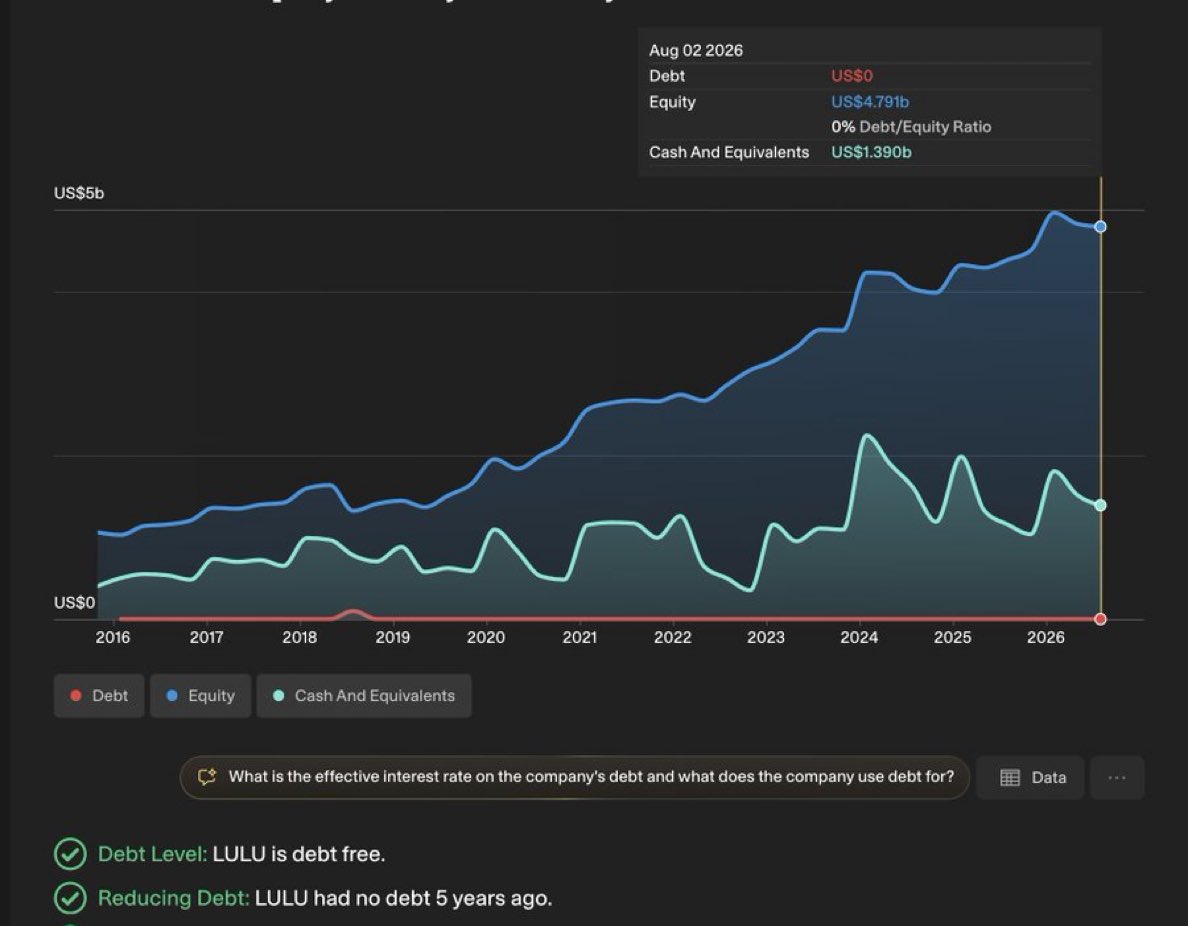
Task: Click the 2023 x-axis label
Action: 766,637
